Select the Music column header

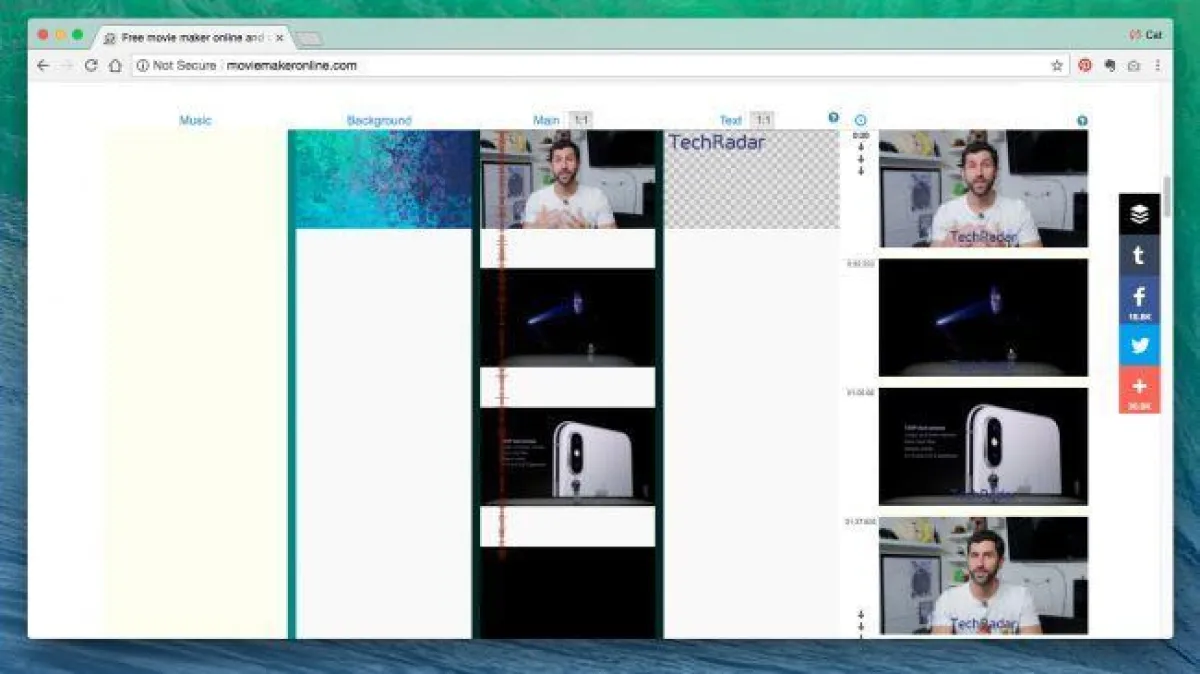coord(195,121)
